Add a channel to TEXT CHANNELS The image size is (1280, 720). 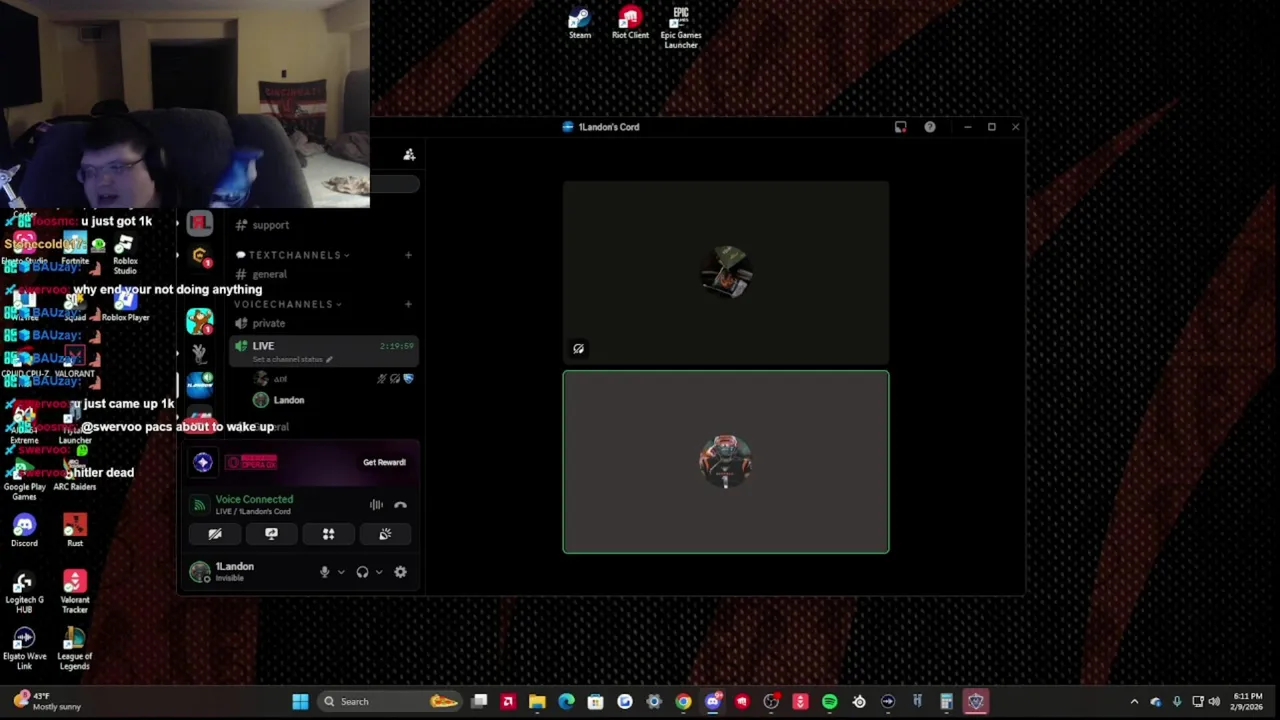coord(408,255)
